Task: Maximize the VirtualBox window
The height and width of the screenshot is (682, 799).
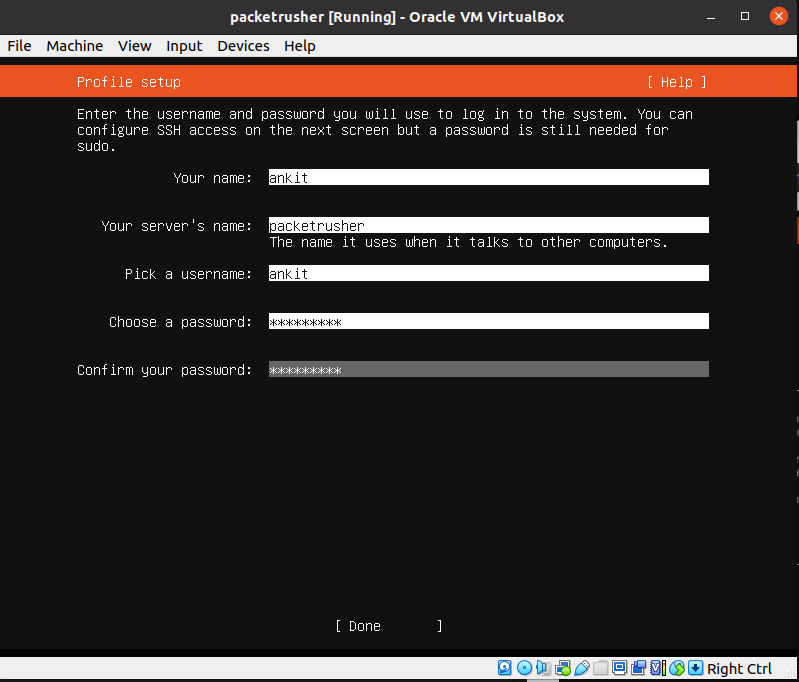Action: (x=744, y=16)
